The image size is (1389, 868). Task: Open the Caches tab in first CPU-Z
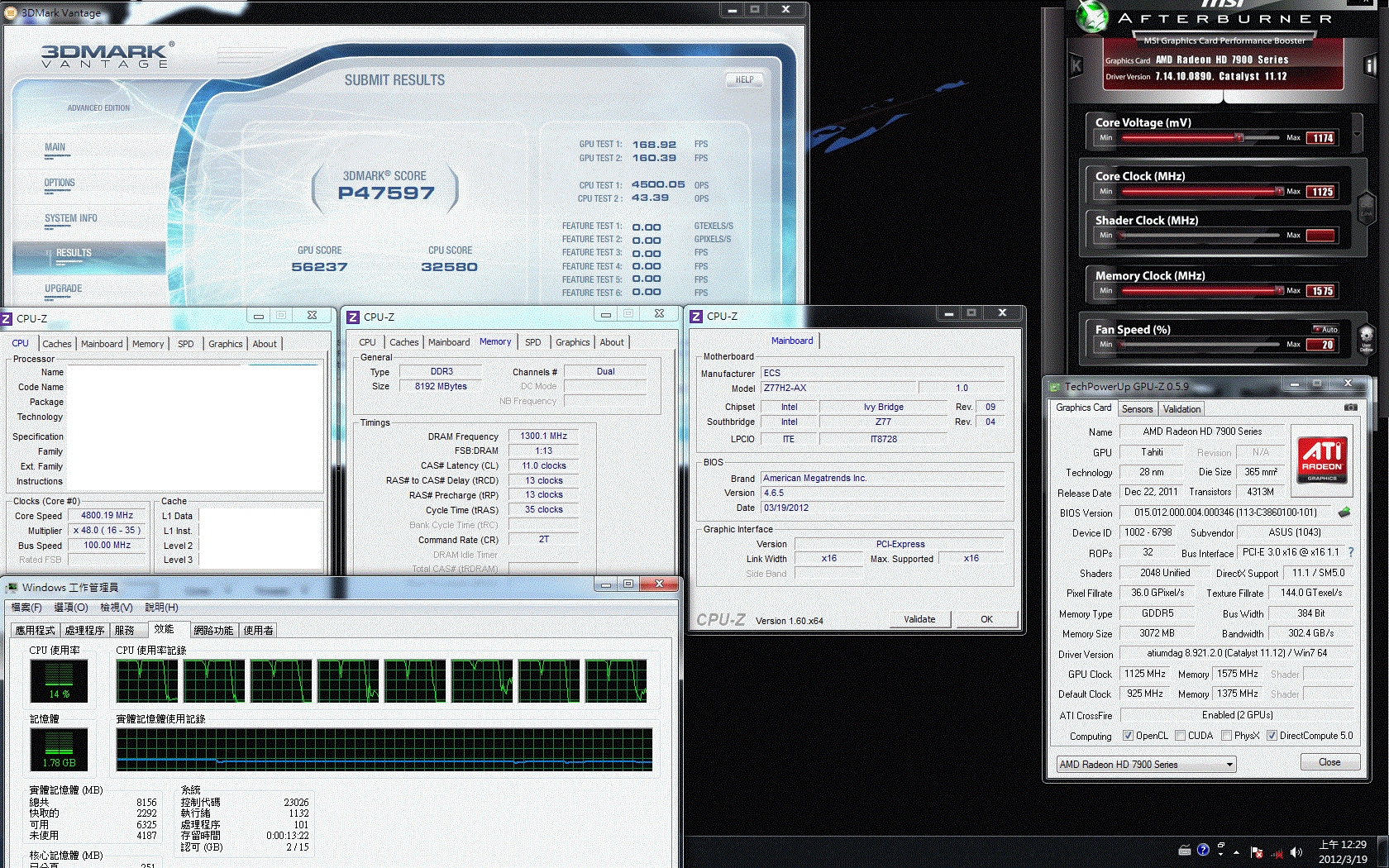(57, 344)
